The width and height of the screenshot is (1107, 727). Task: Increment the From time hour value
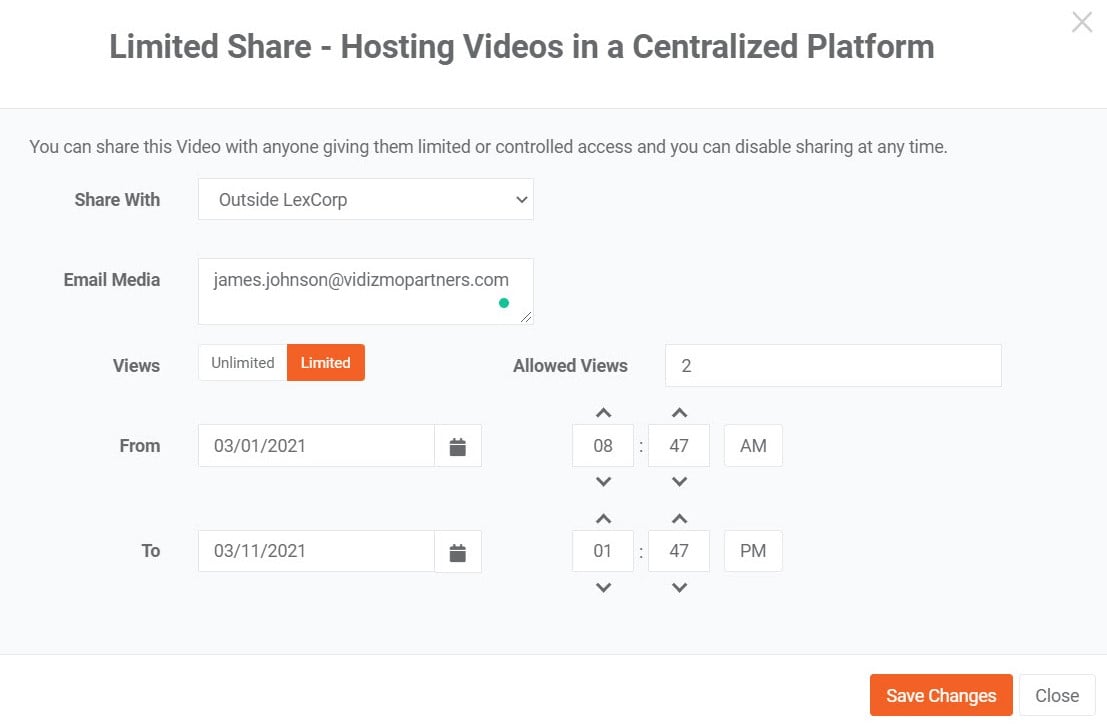point(602,411)
